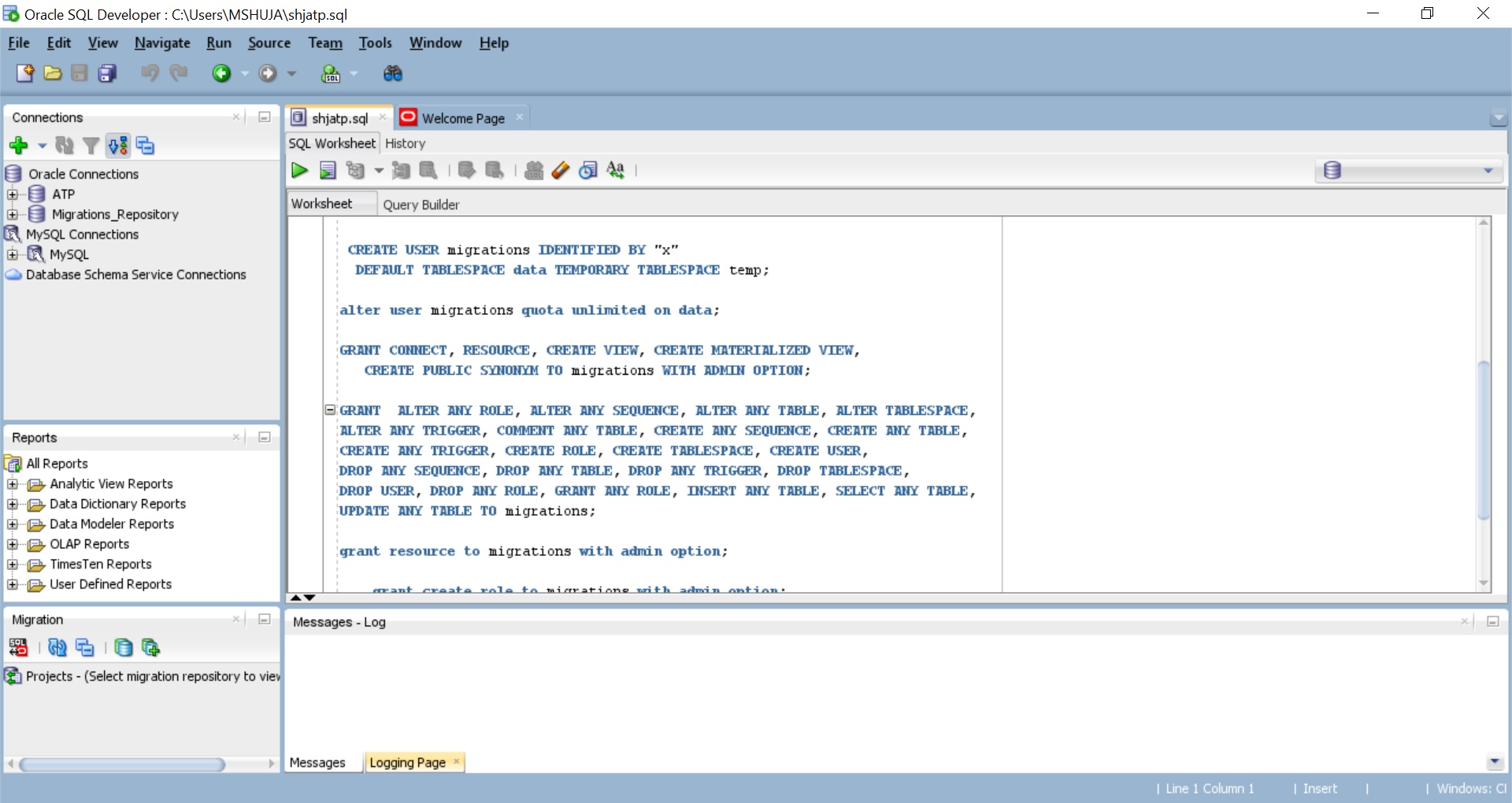Create a new connection with green plus icon
Viewport: 1512px width, 803px height.
click(18, 146)
